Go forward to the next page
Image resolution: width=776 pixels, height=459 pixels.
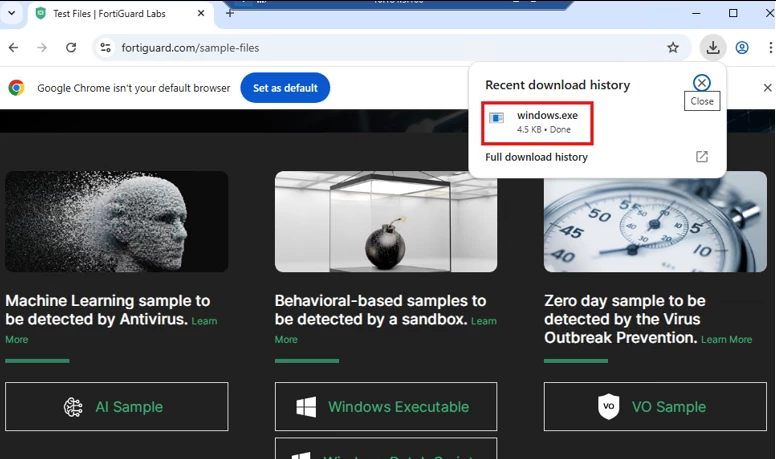coord(42,48)
